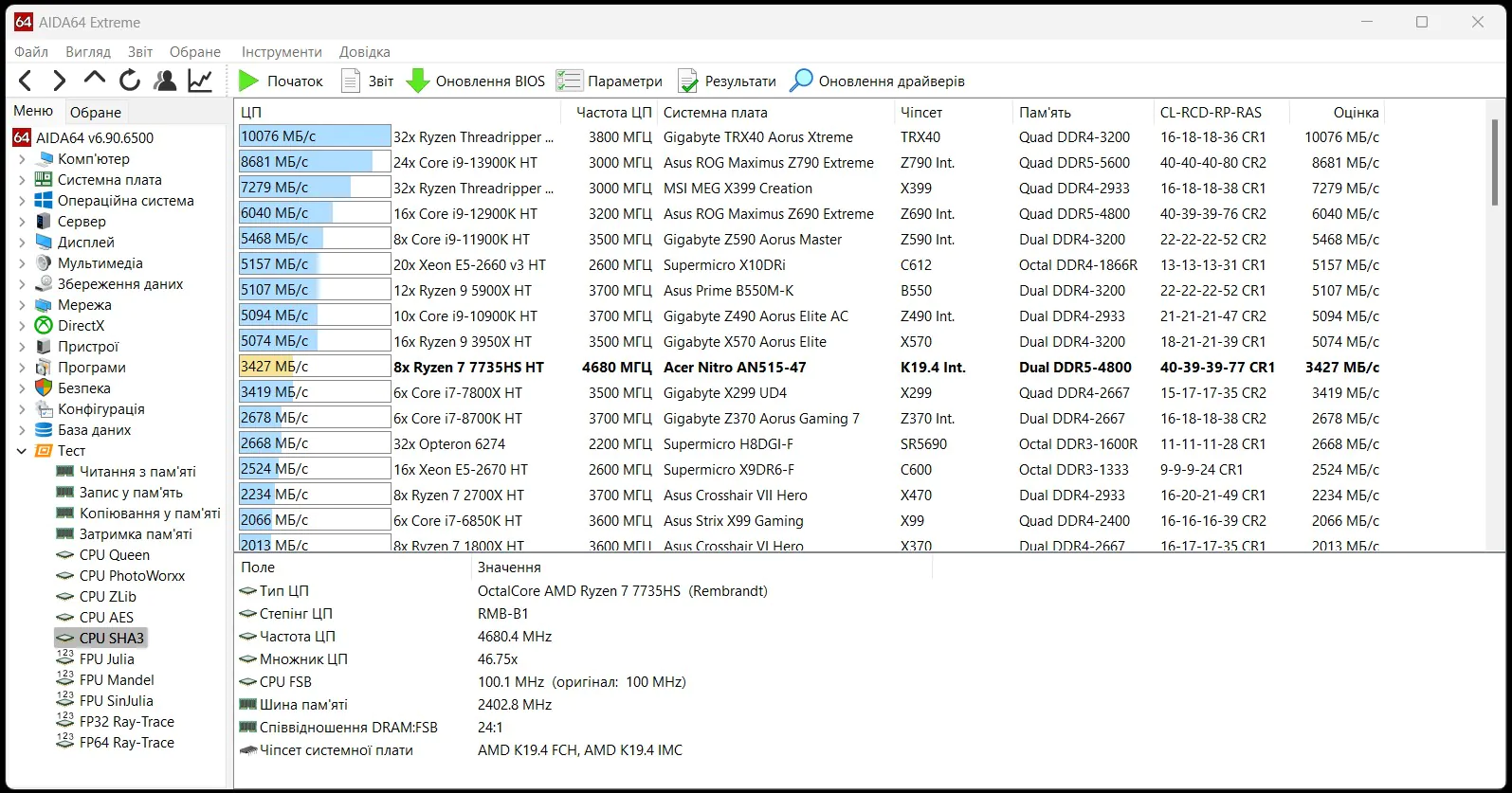Image resolution: width=1512 pixels, height=793 pixels.
Task: Open FP64 Ray-Trace benchmark
Action: [x=116, y=743]
